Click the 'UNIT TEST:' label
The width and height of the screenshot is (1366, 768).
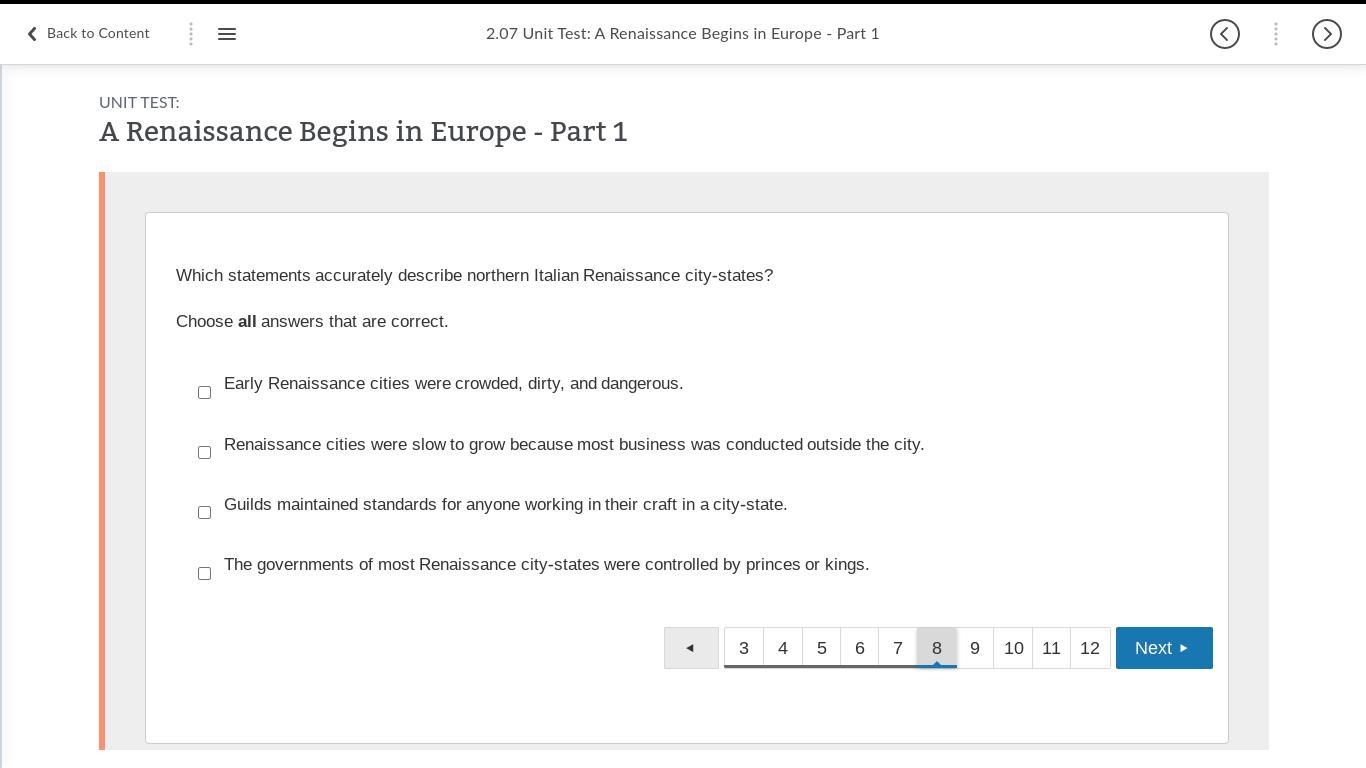(139, 103)
